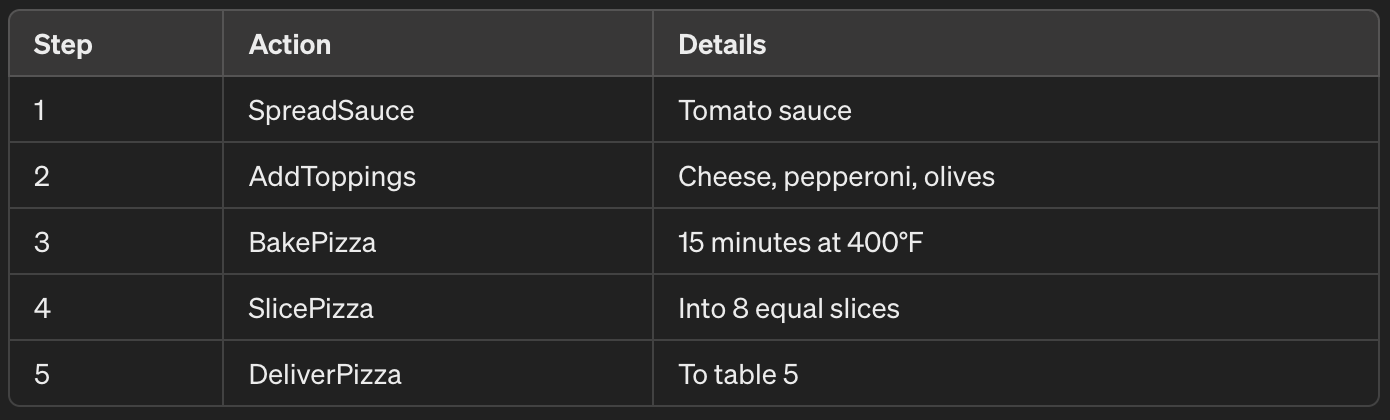The image size is (1390, 420).
Task: Select the BakePizza action cell
Action: 312,242
